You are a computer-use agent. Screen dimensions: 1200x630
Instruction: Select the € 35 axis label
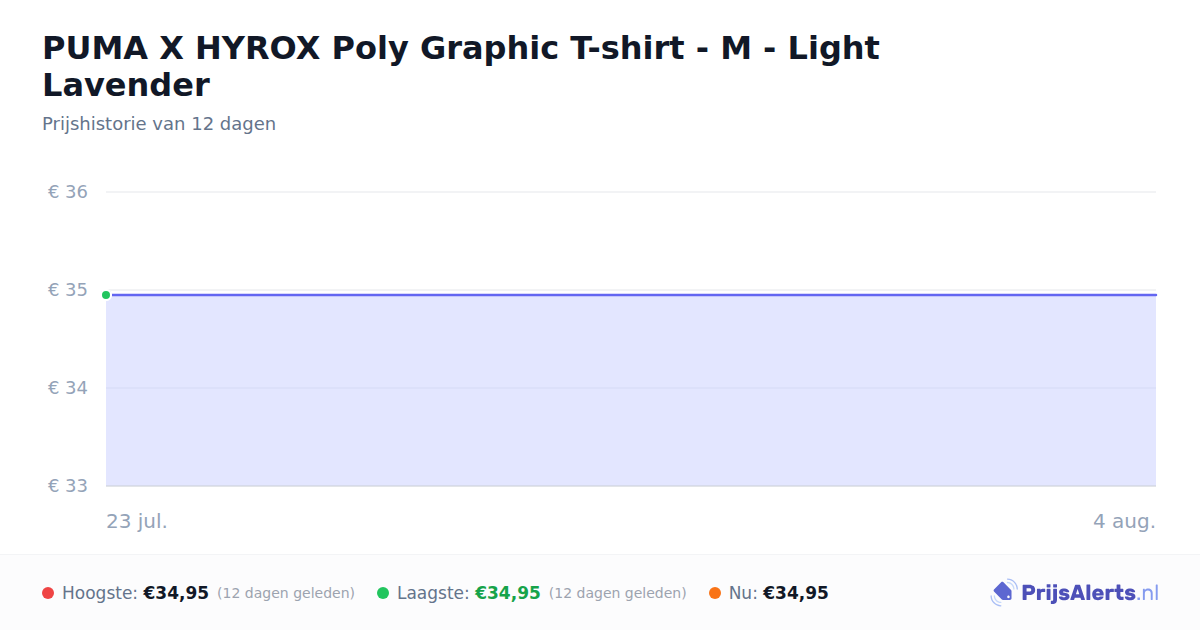[x=68, y=290]
